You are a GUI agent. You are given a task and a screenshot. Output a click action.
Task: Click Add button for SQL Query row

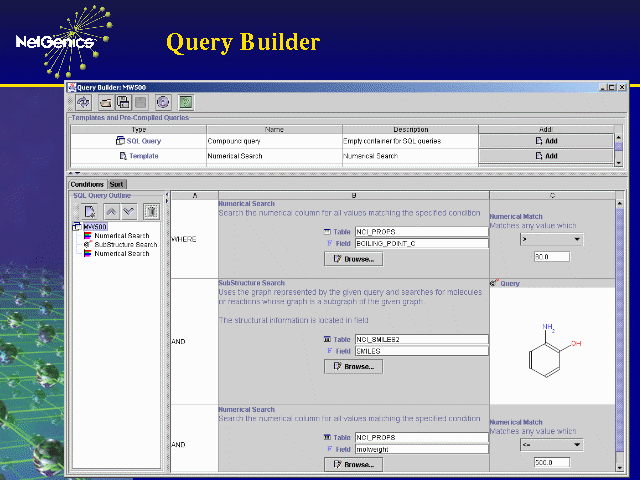(x=546, y=141)
